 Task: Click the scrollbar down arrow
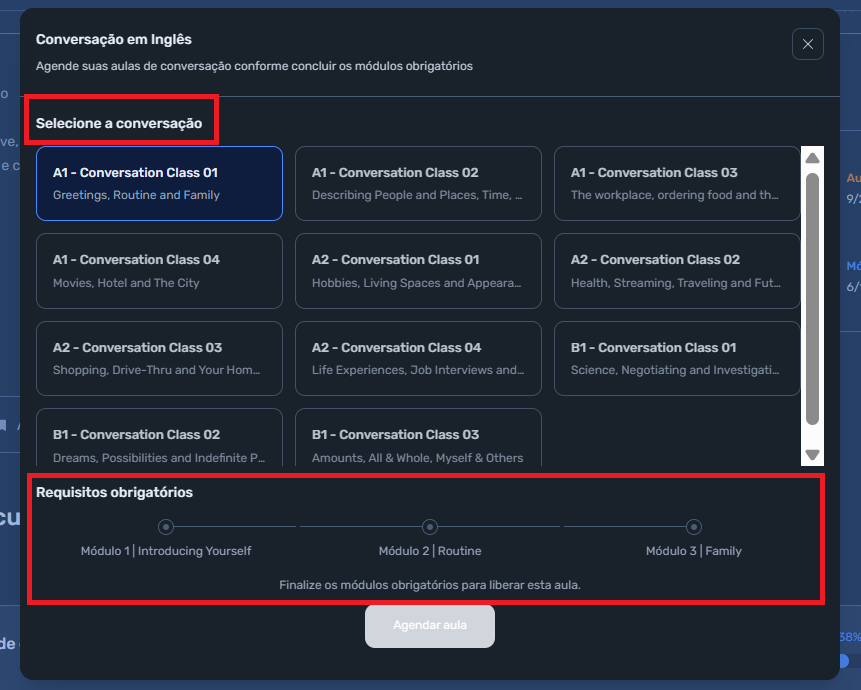(x=812, y=455)
